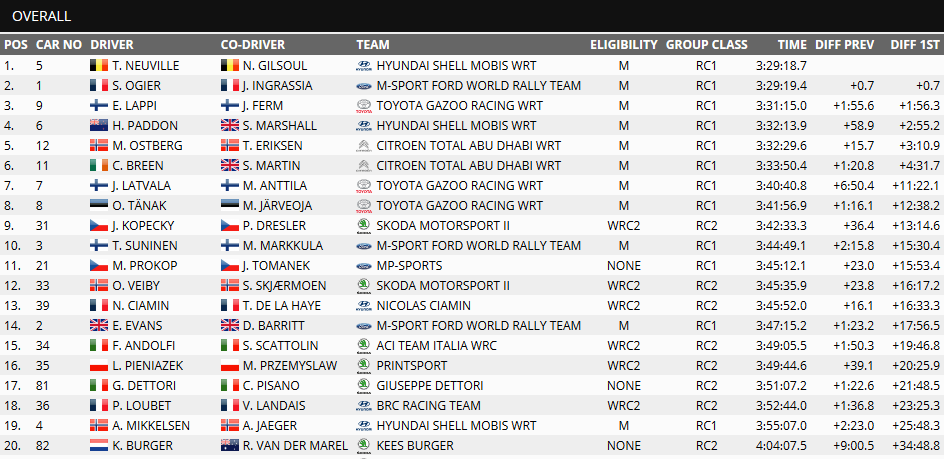Viewport: 944px width, 459px height.
Task: Click driver name P. LOUBET
Action: [141, 406]
